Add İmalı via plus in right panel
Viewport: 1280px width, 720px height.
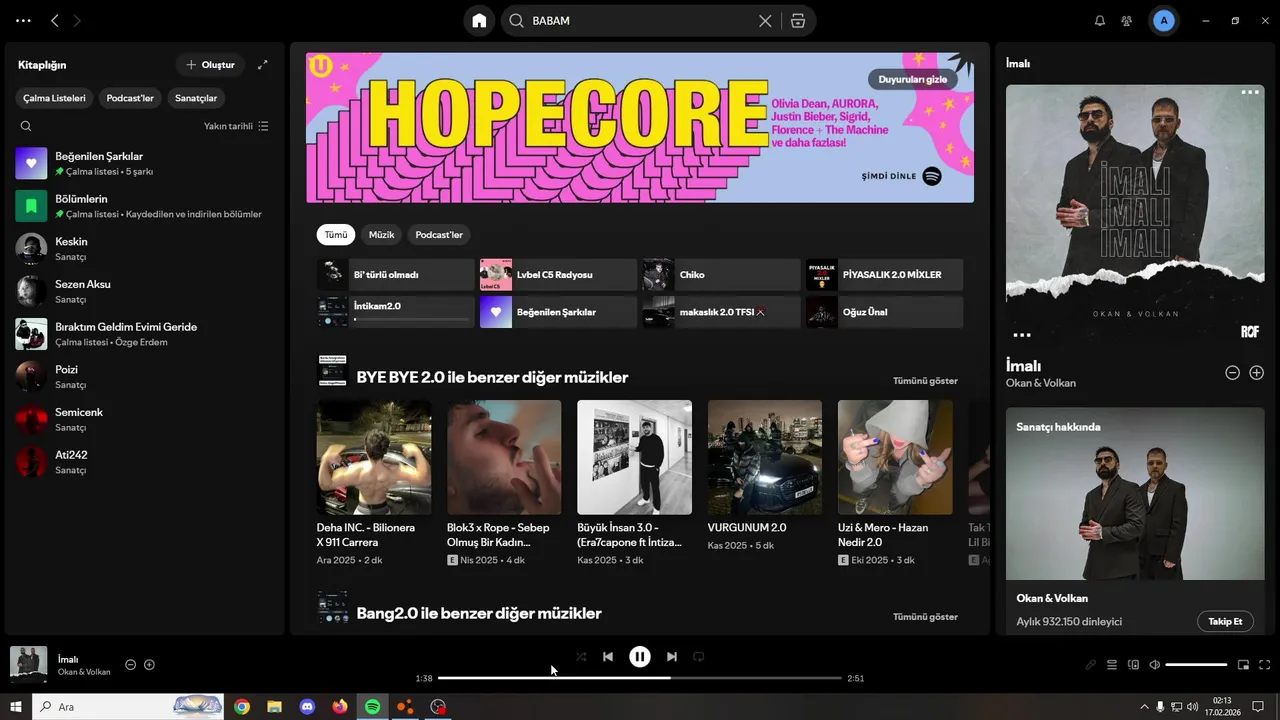(x=1257, y=373)
